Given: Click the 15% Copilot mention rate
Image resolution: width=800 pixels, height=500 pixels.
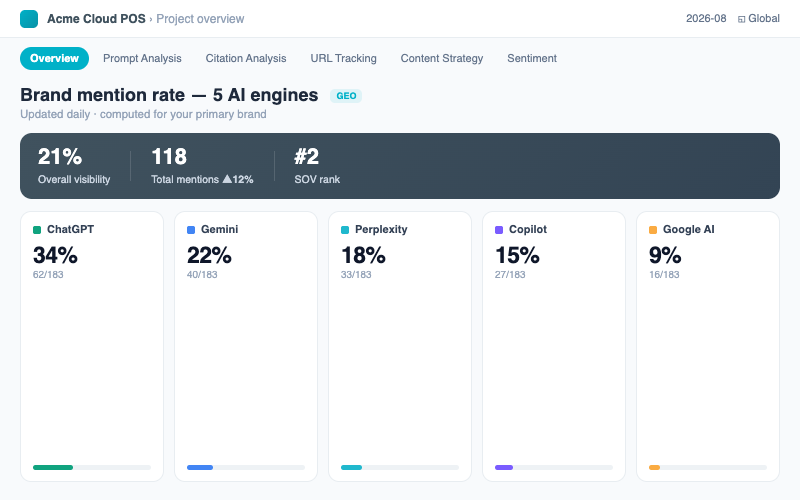Looking at the screenshot, I should tap(517, 255).
